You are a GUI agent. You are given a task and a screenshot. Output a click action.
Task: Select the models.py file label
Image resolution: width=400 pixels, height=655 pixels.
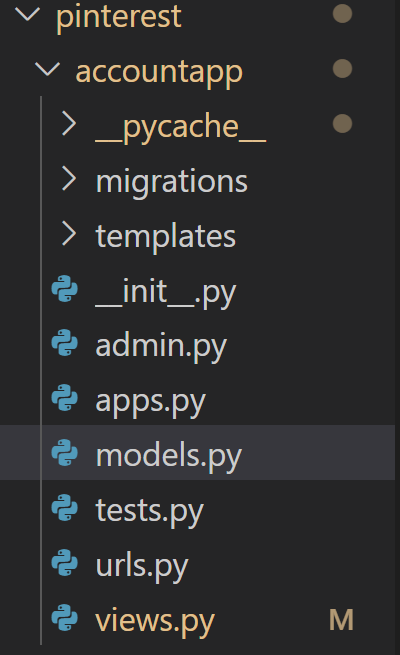169,456
